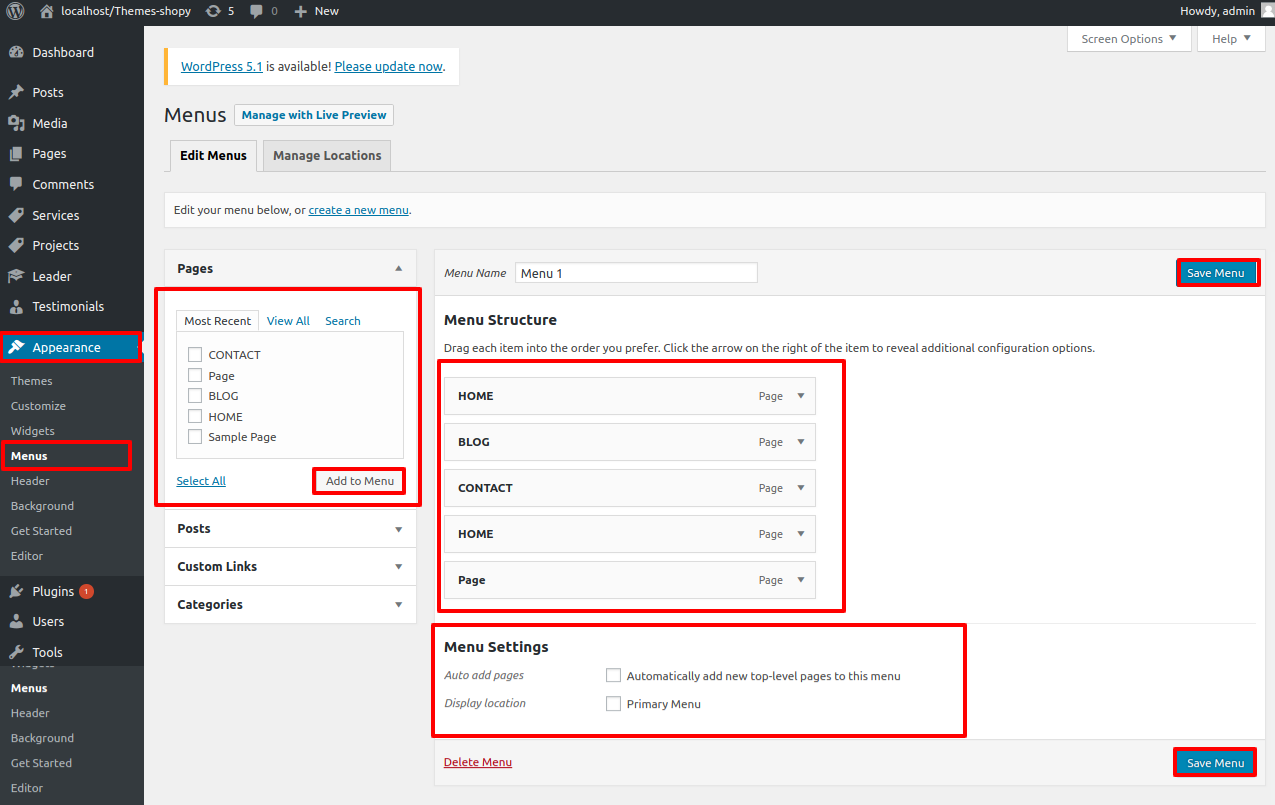Toggle automatically add new top-level pages
This screenshot has height=805, width=1275.
coord(614,676)
